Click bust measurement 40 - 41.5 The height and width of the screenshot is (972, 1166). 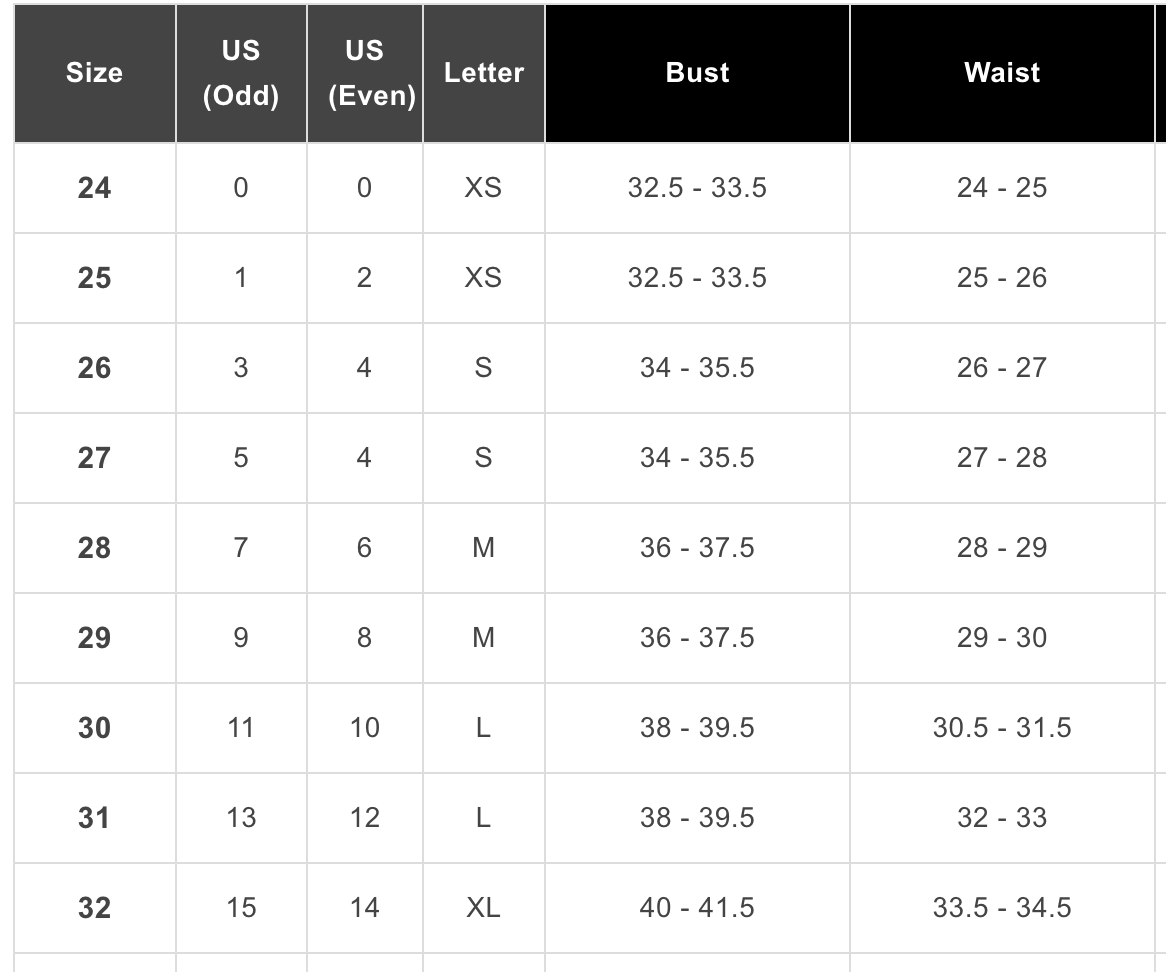click(697, 908)
